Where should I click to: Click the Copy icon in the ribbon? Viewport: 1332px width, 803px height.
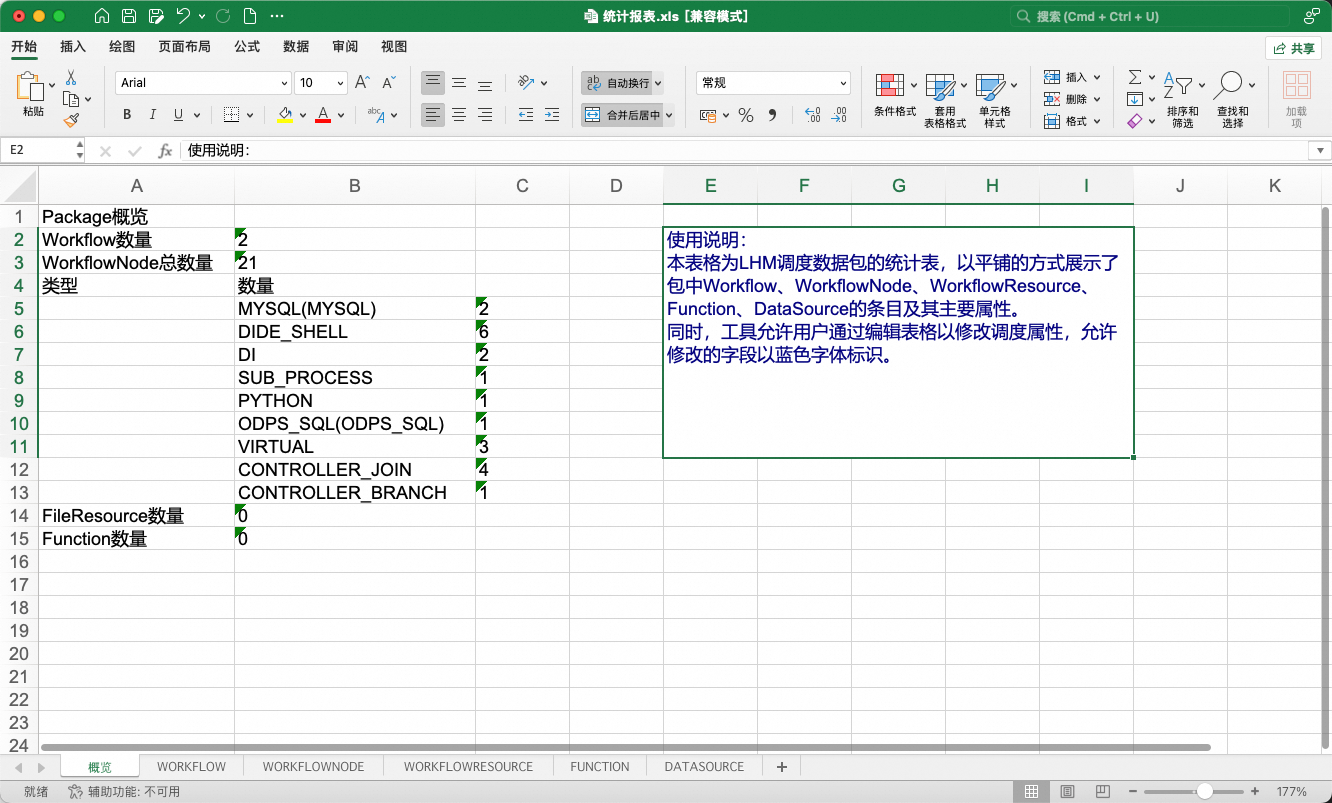click(x=71, y=99)
